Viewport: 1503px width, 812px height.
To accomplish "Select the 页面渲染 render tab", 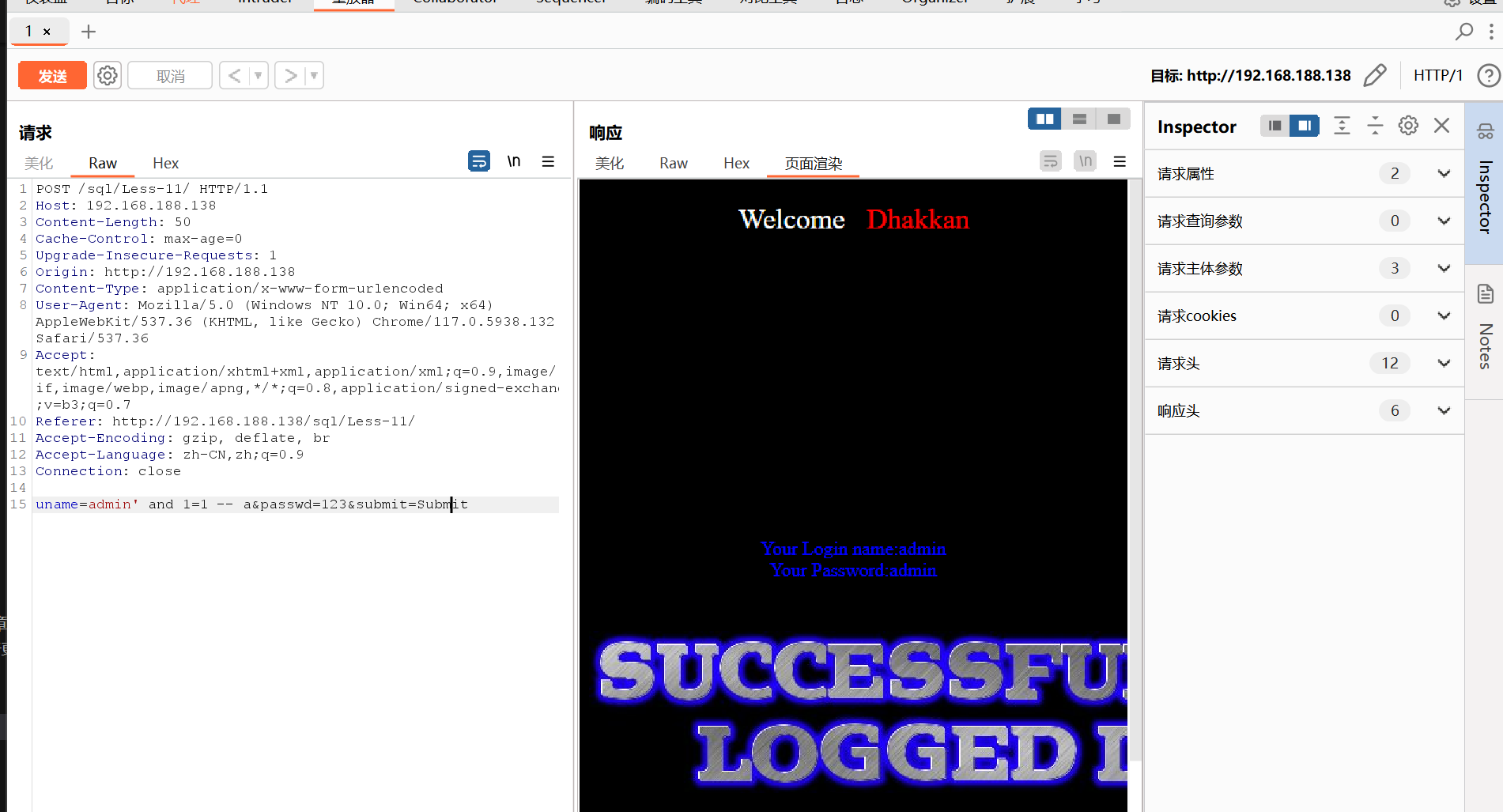I will pos(814,163).
